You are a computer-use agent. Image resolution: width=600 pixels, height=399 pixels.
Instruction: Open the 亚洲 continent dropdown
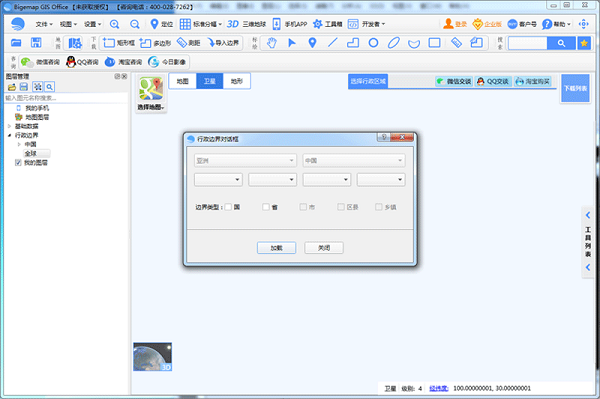(x=245, y=161)
